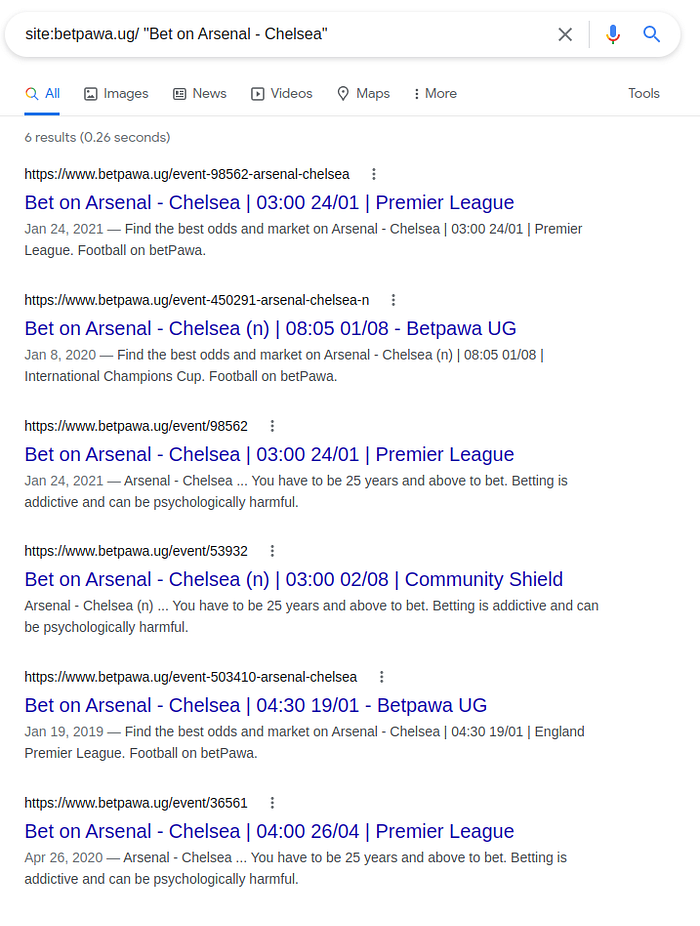Screen dimensions: 700x926
Task: Expand the More search filters menu
Action: pyautogui.click(x=435, y=93)
